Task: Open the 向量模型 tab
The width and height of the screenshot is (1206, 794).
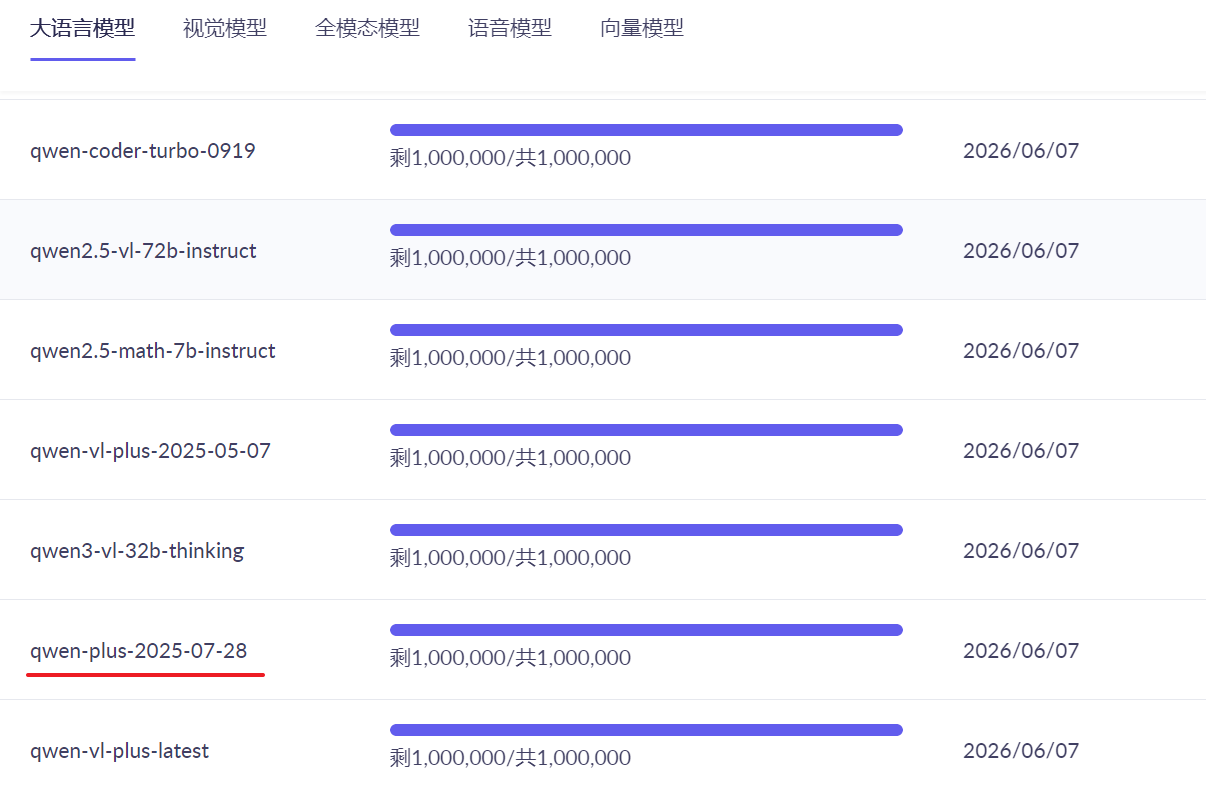Action: click(642, 28)
